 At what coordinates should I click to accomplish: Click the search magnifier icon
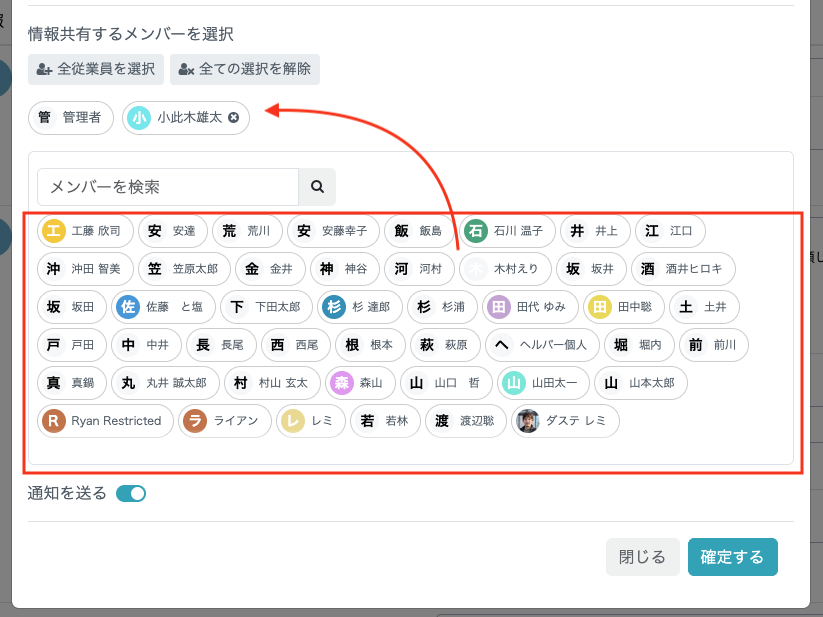click(317, 187)
